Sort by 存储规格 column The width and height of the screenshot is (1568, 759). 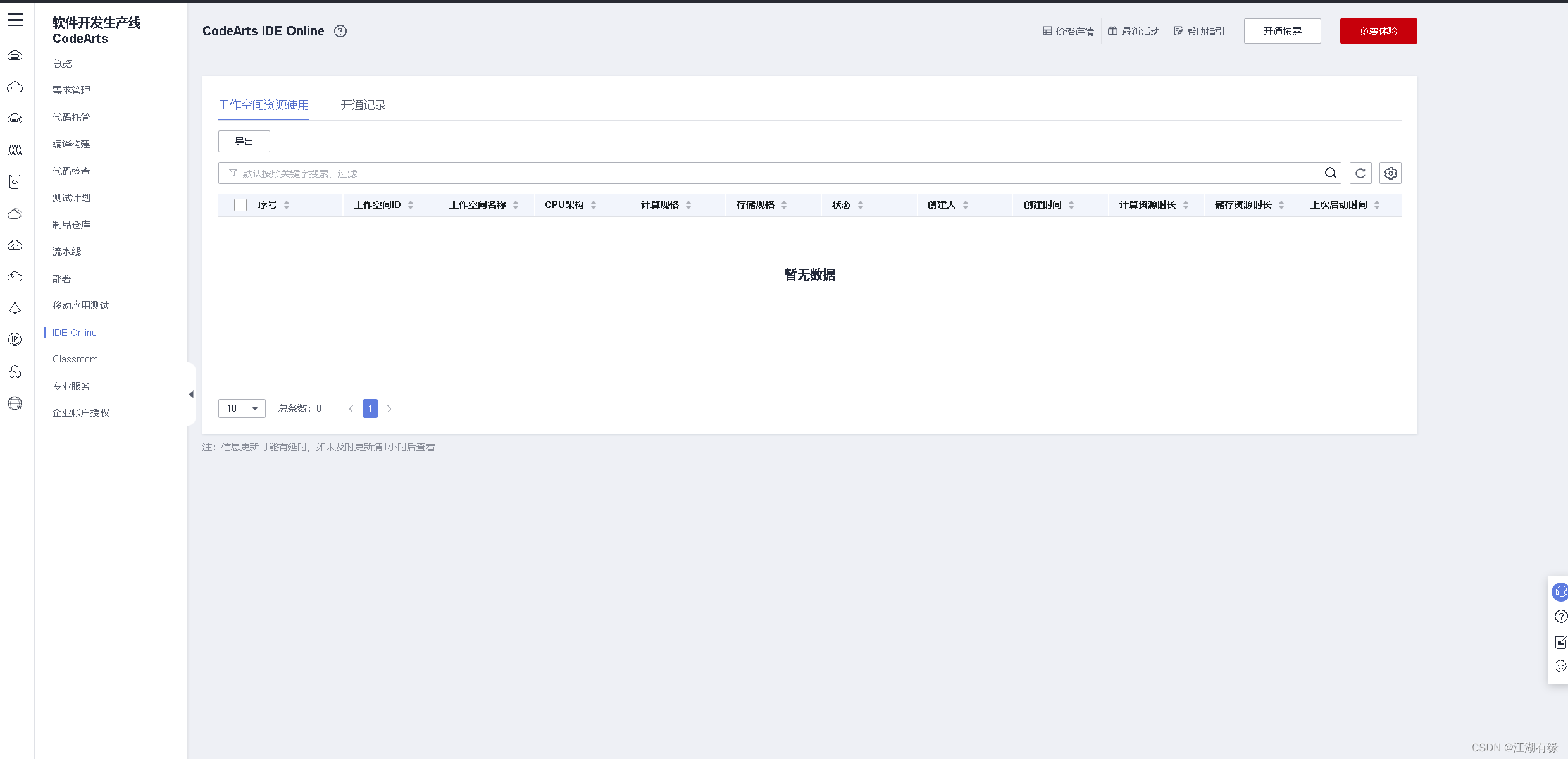[x=784, y=205]
